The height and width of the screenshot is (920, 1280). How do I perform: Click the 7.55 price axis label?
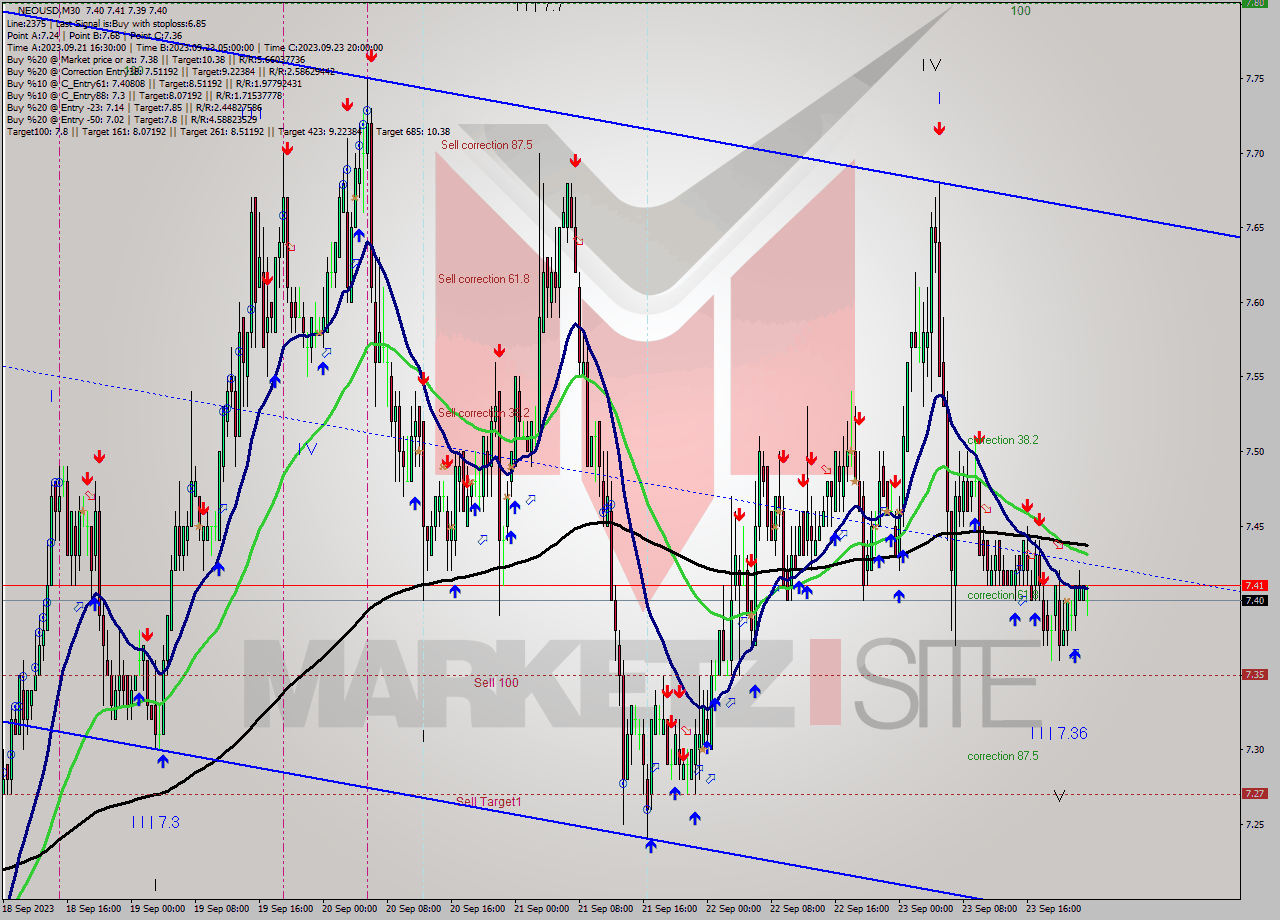click(x=1255, y=378)
